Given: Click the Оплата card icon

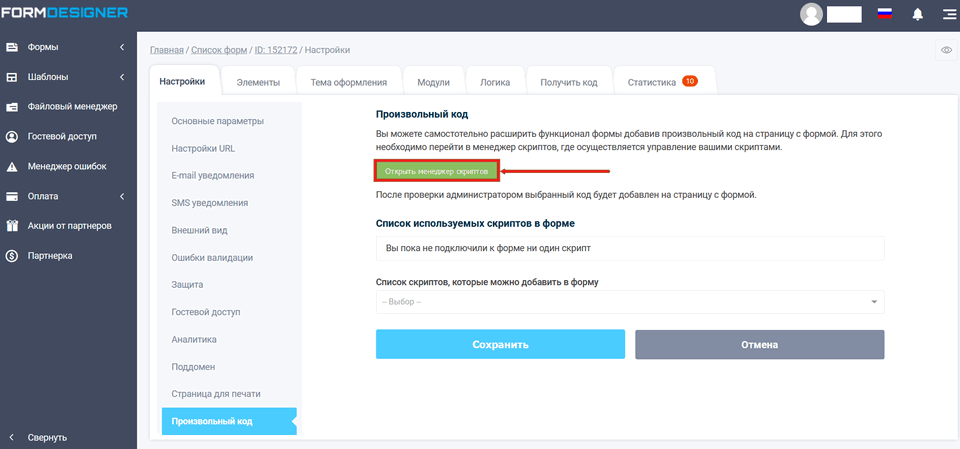Looking at the screenshot, I should tap(12, 197).
